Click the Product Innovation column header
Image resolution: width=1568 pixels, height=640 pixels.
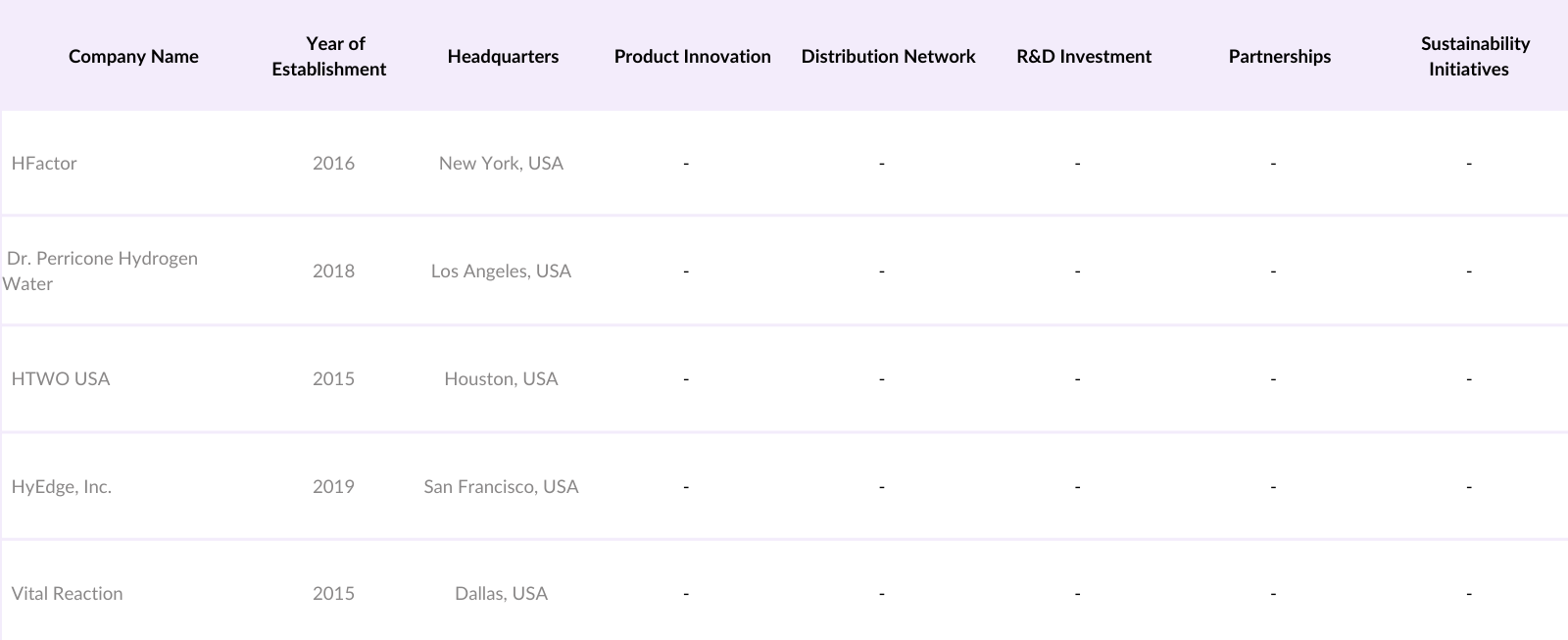tap(692, 56)
